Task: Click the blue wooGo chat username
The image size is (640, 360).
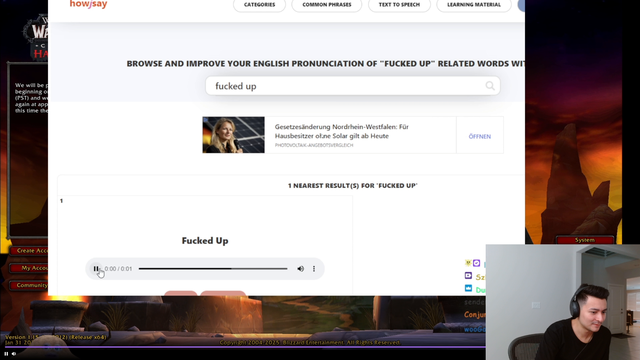Action: (475, 329)
